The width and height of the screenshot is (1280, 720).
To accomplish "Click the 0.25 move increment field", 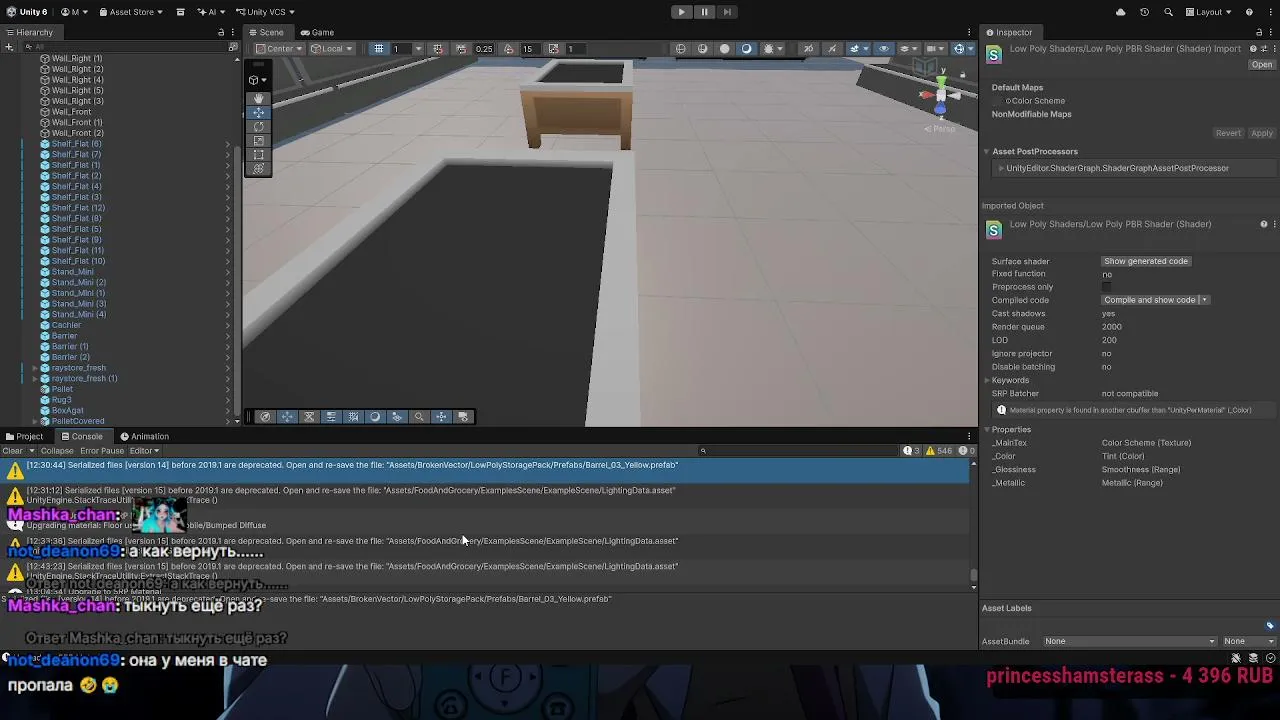I will point(484,49).
